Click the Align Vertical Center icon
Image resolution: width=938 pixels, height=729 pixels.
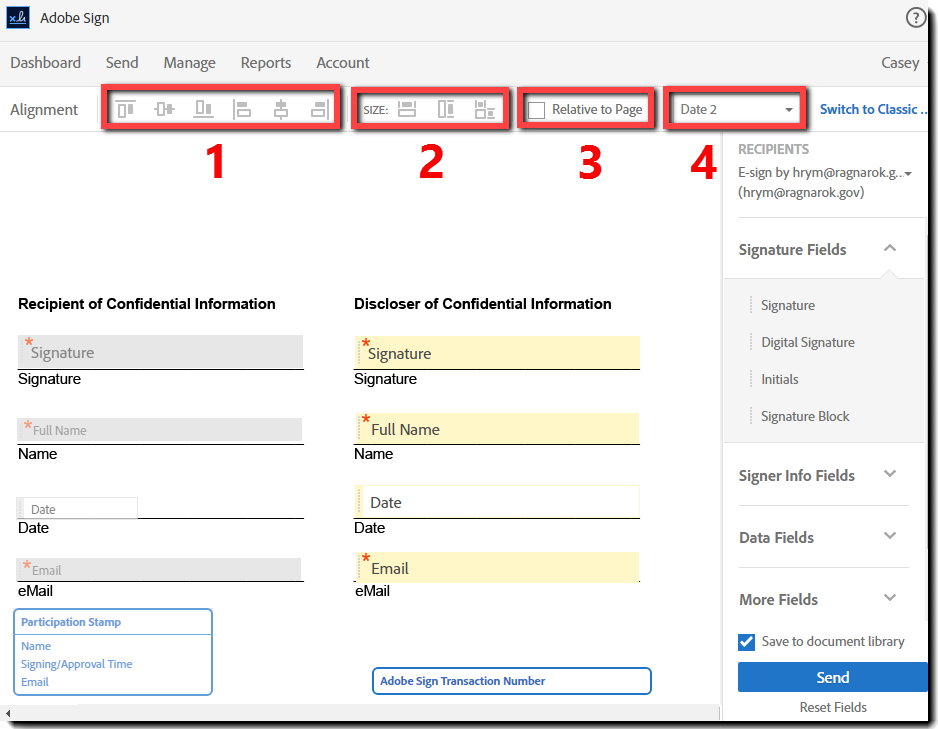[164, 109]
